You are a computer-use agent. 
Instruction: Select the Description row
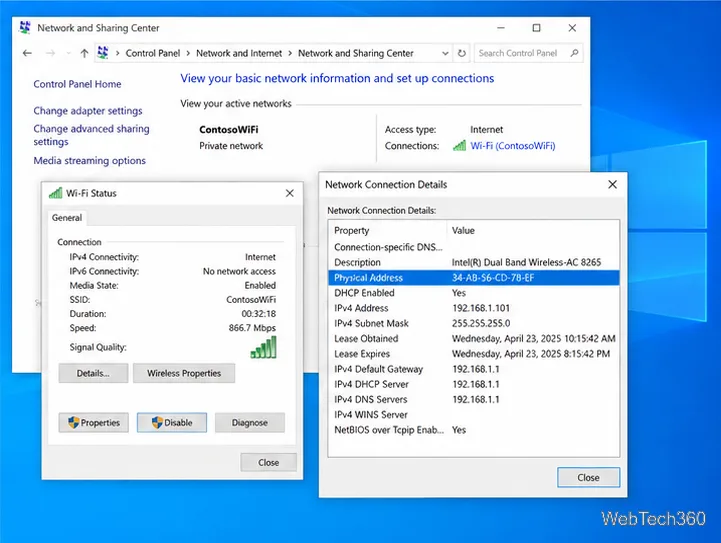click(474, 263)
